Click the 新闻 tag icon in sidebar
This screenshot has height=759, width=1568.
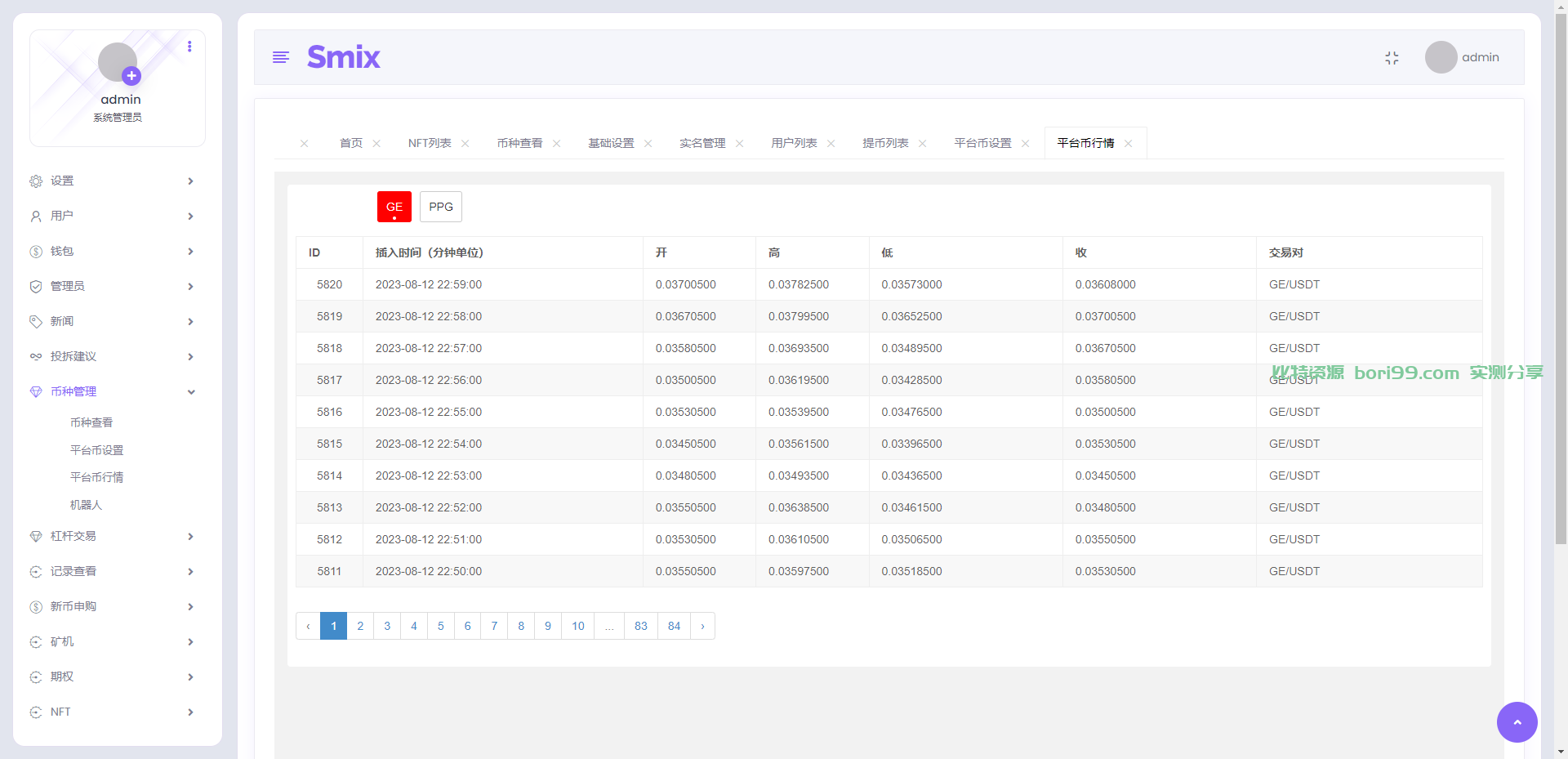(36, 322)
